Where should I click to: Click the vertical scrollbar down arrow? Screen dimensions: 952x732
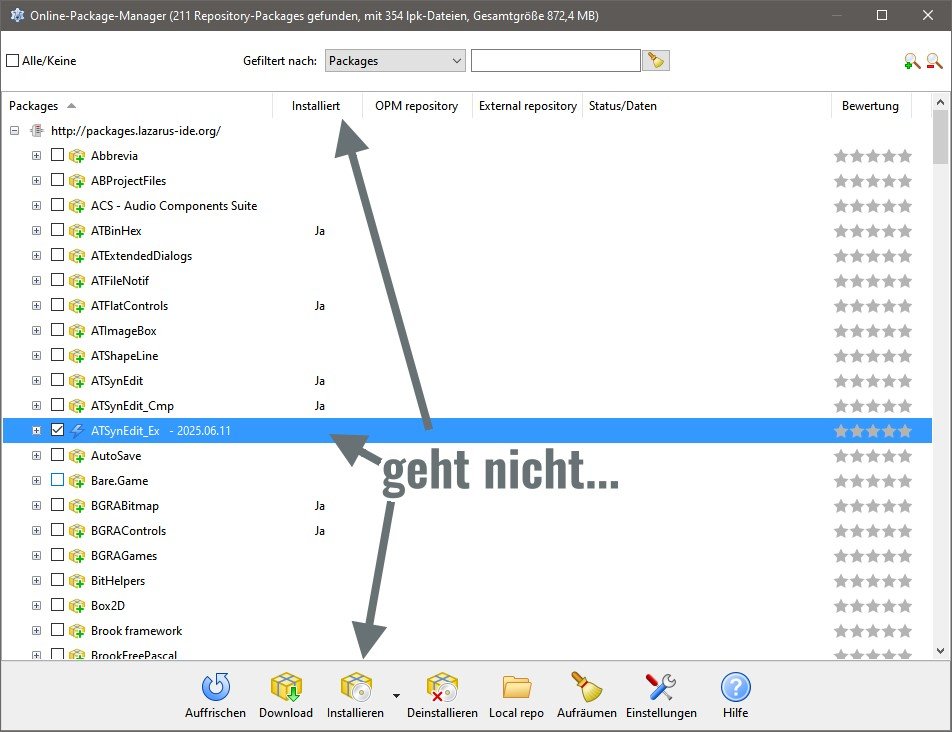pos(940,651)
